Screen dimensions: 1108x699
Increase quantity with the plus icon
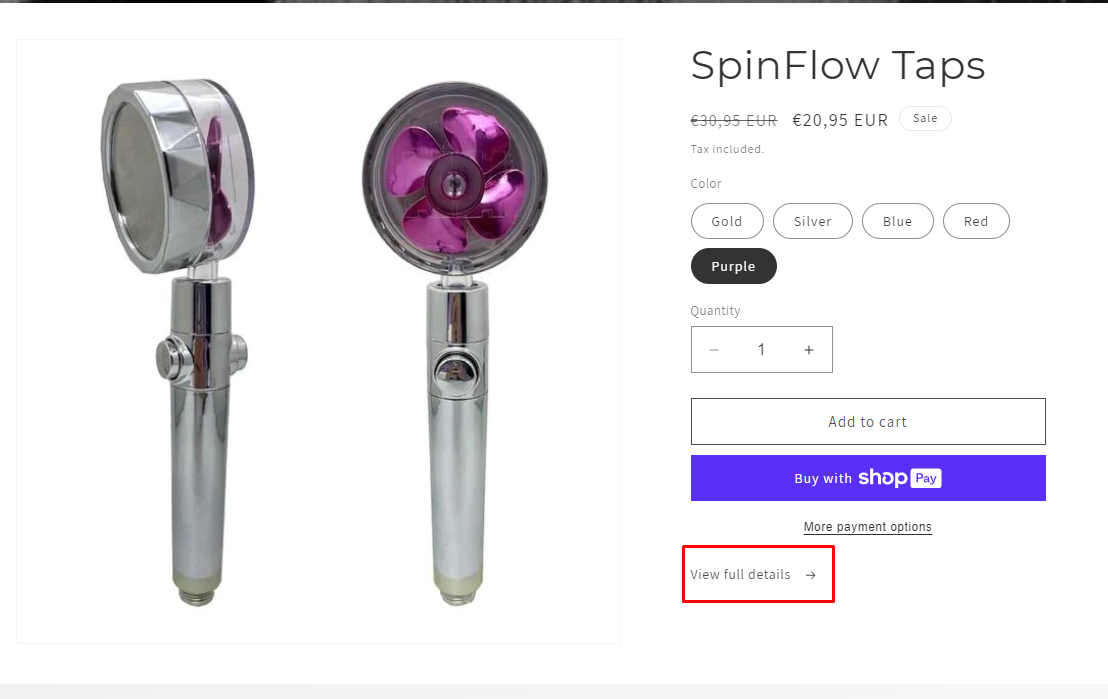pyautogui.click(x=809, y=350)
